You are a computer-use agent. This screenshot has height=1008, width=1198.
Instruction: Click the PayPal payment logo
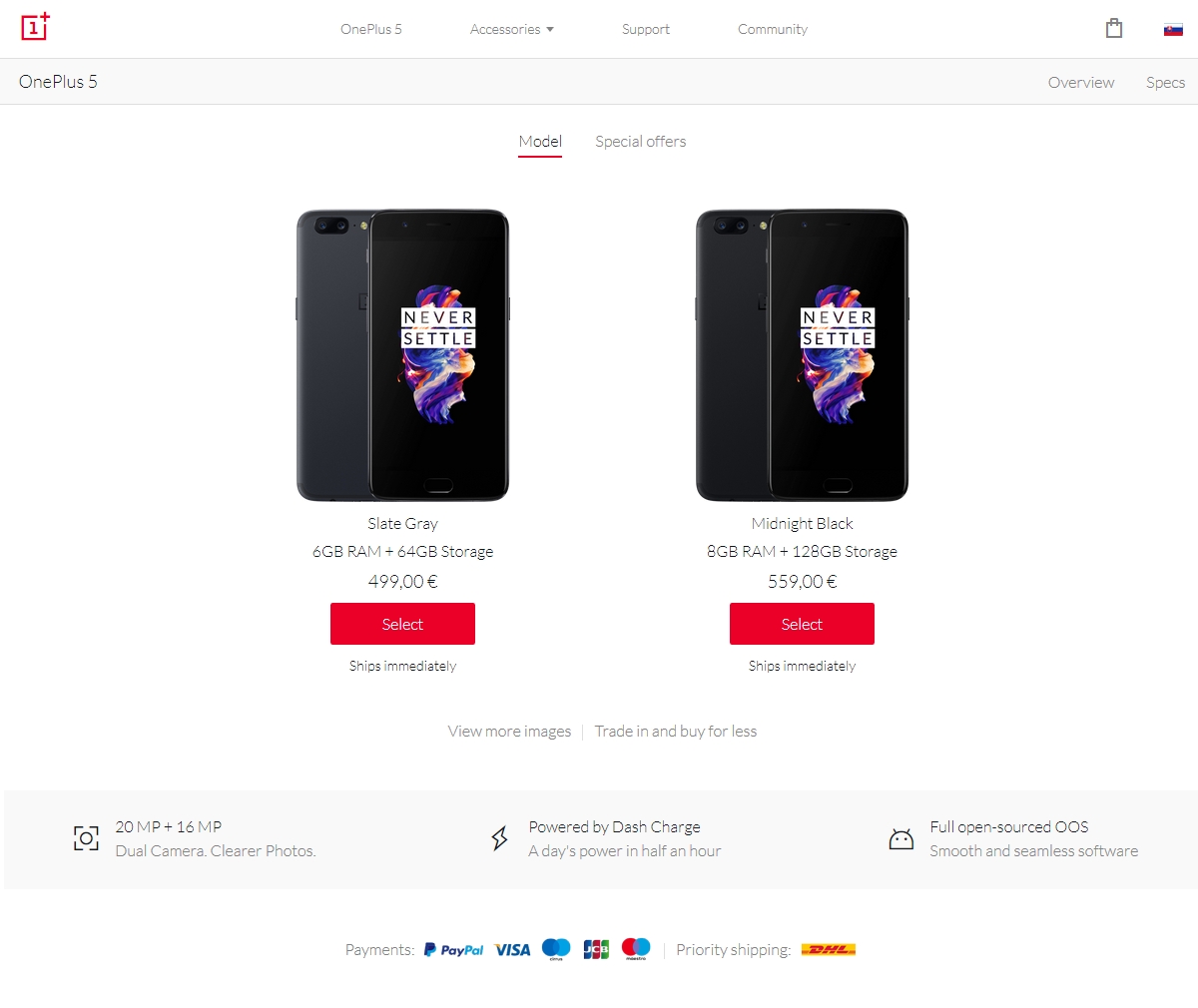pyautogui.click(x=453, y=950)
